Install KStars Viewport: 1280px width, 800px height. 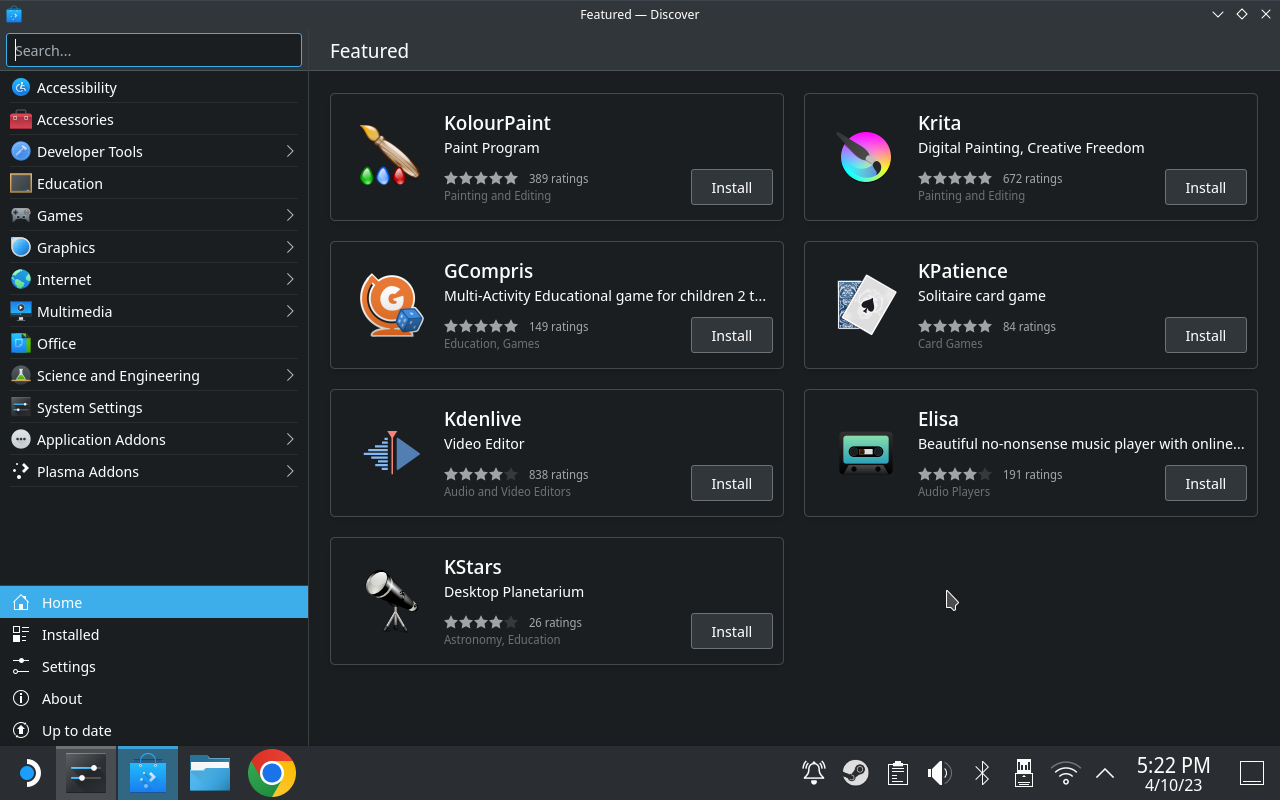(x=732, y=631)
